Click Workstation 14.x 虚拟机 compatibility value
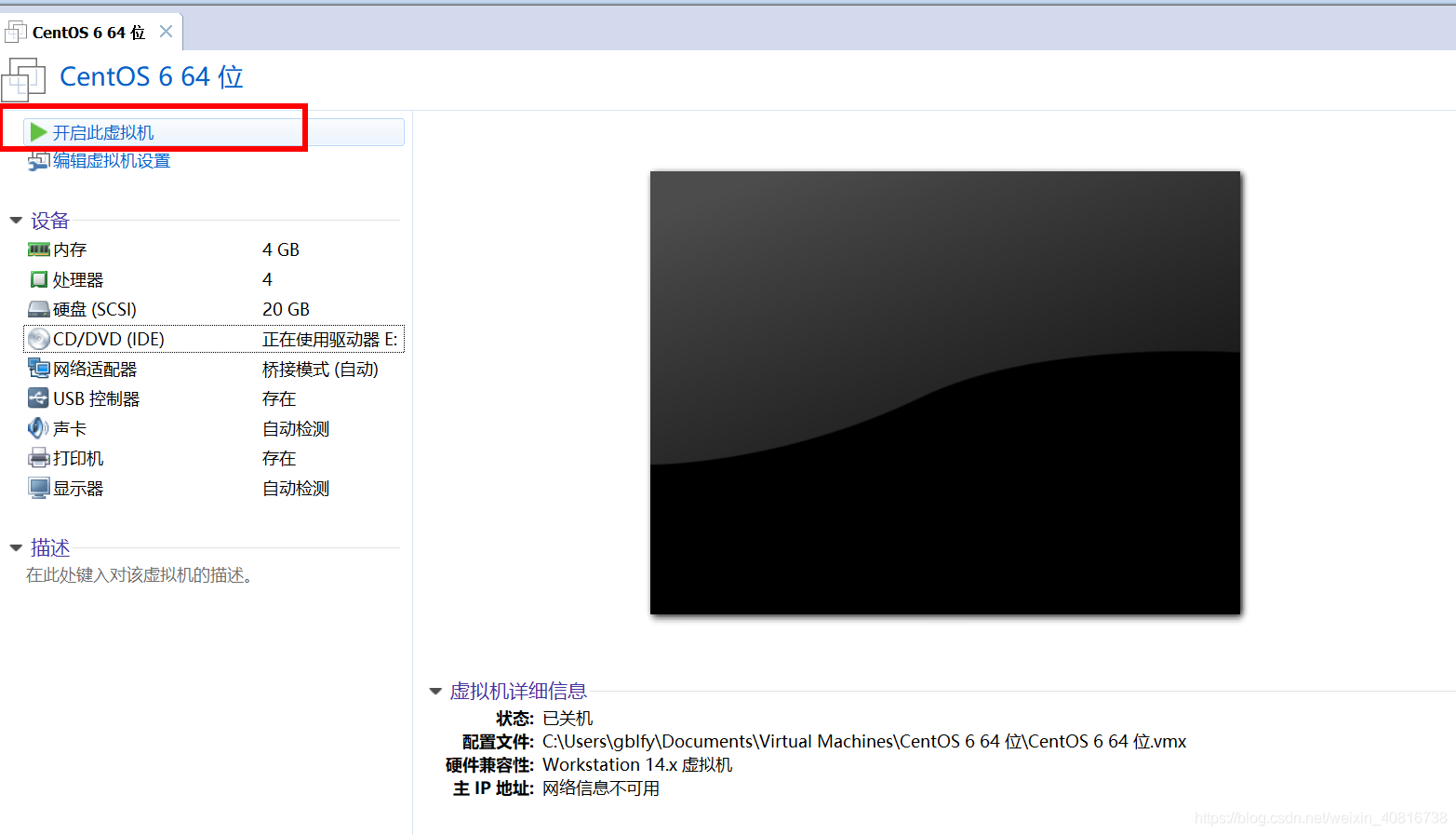This screenshot has height=835, width=1456. tap(637, 764)
